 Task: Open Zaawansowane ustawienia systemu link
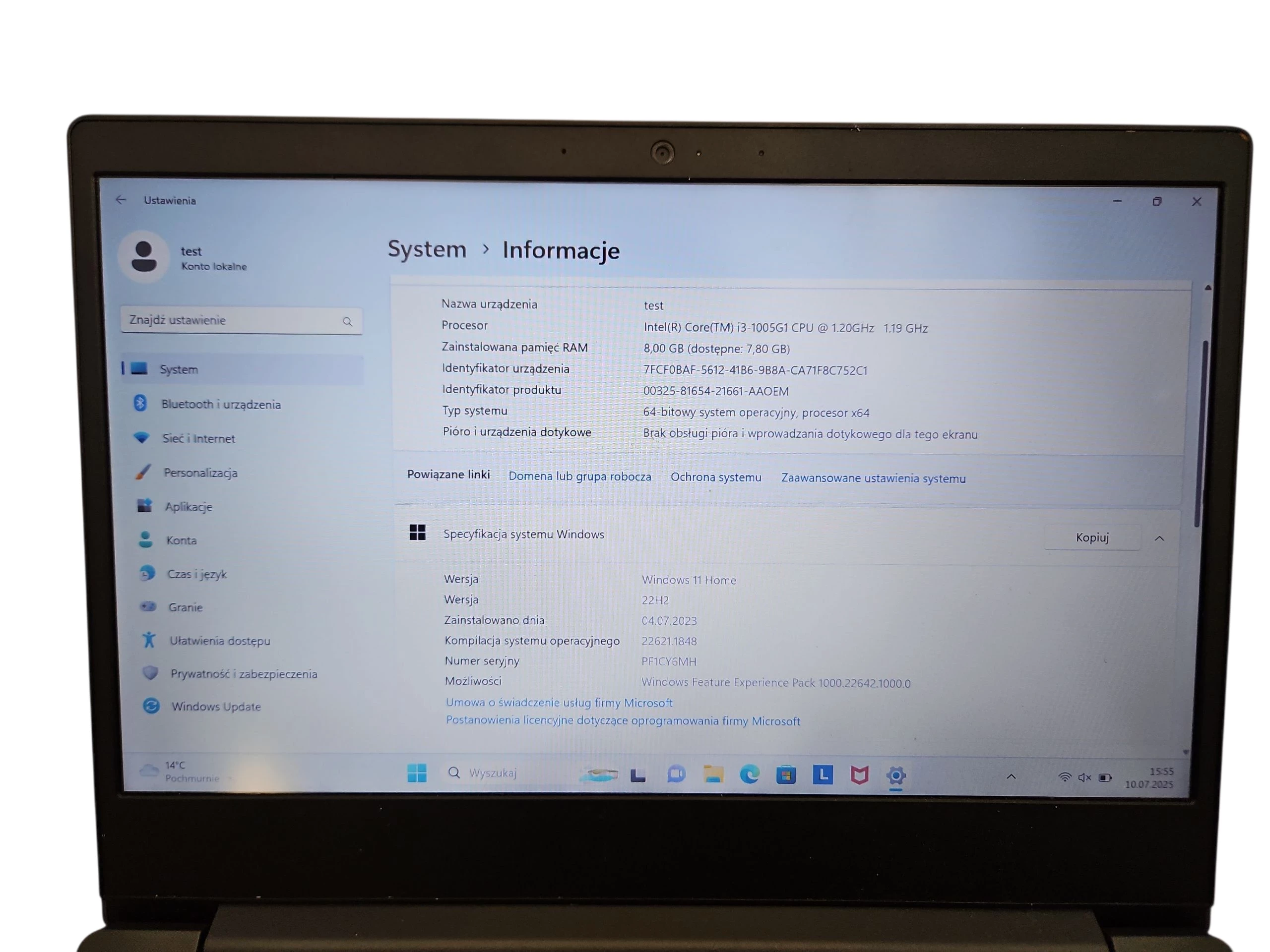point(873,478)
